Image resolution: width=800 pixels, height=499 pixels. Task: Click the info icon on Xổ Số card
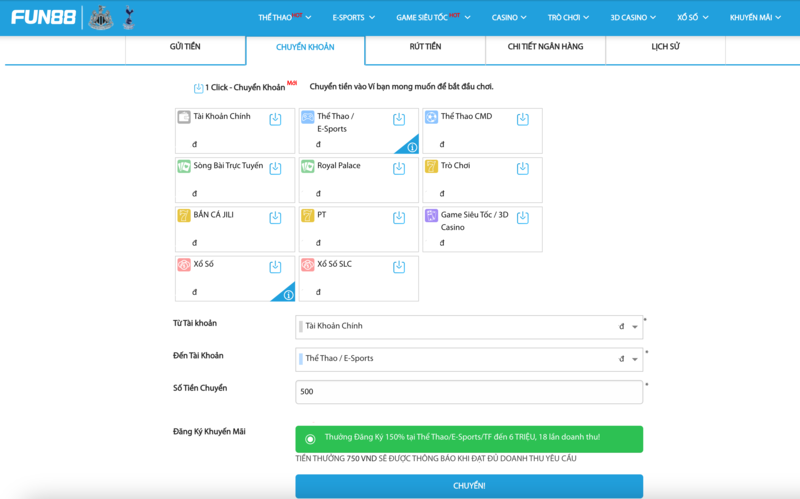pos(288,295)
